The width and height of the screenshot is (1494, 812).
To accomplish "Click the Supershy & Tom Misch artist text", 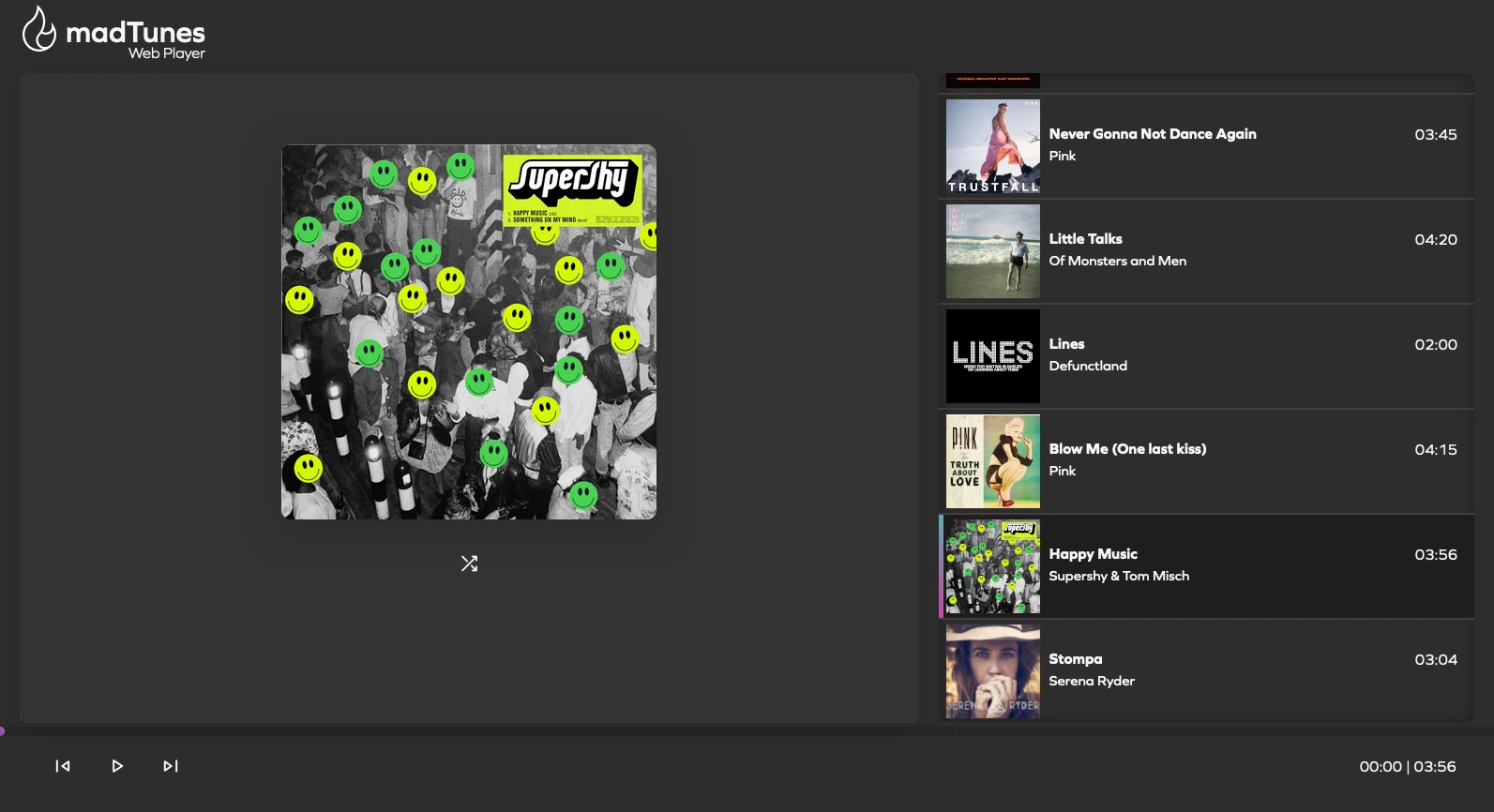I will (1119, 576).
